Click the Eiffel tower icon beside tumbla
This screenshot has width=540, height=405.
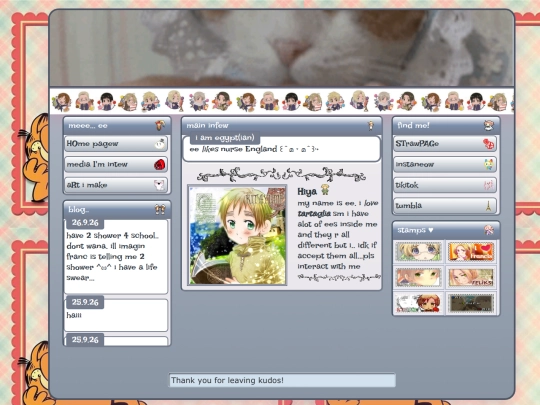click(x=488, y=206)
